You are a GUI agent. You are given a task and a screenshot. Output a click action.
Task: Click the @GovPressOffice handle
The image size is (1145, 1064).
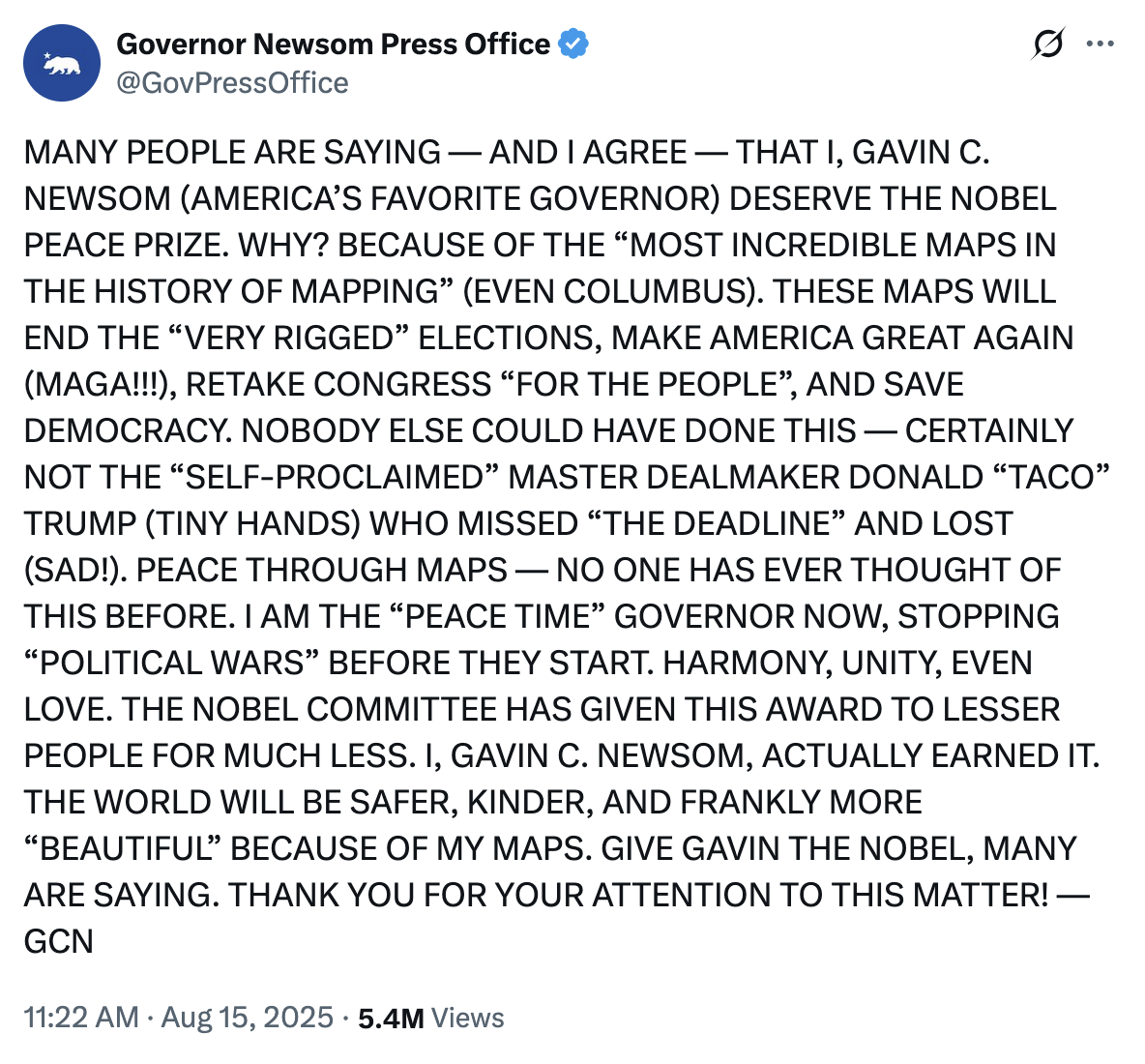(x=232, y=83)
